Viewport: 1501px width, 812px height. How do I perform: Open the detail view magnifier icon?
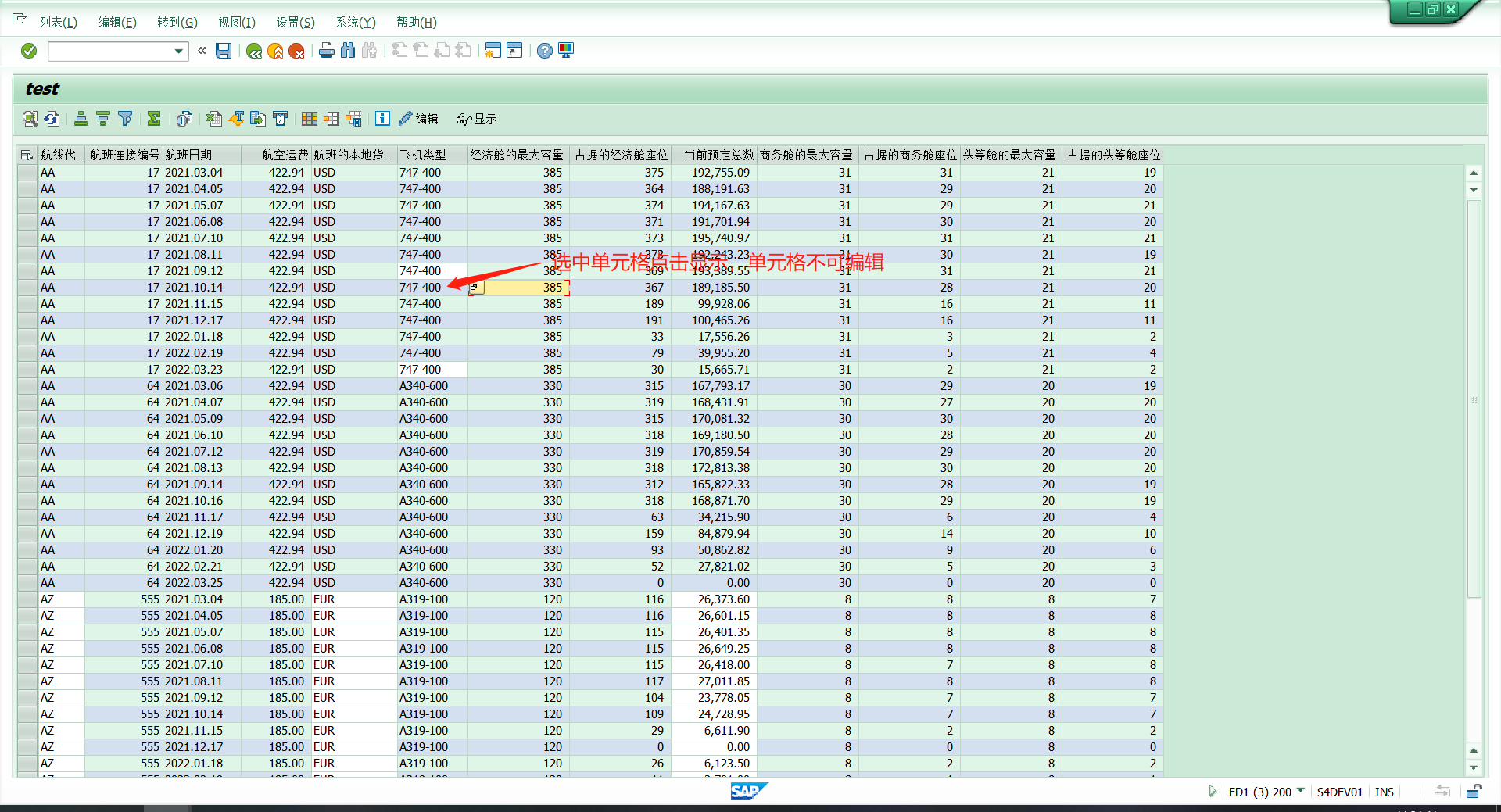30,119
